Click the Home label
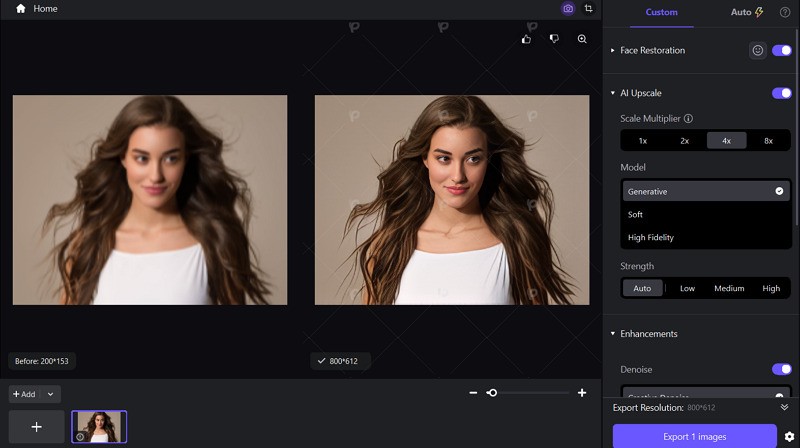 tap(45, 9)
